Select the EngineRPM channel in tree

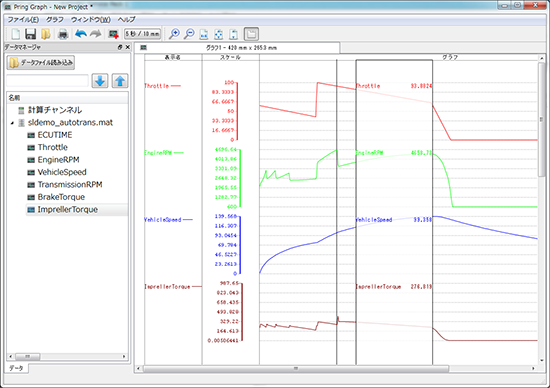58,160
